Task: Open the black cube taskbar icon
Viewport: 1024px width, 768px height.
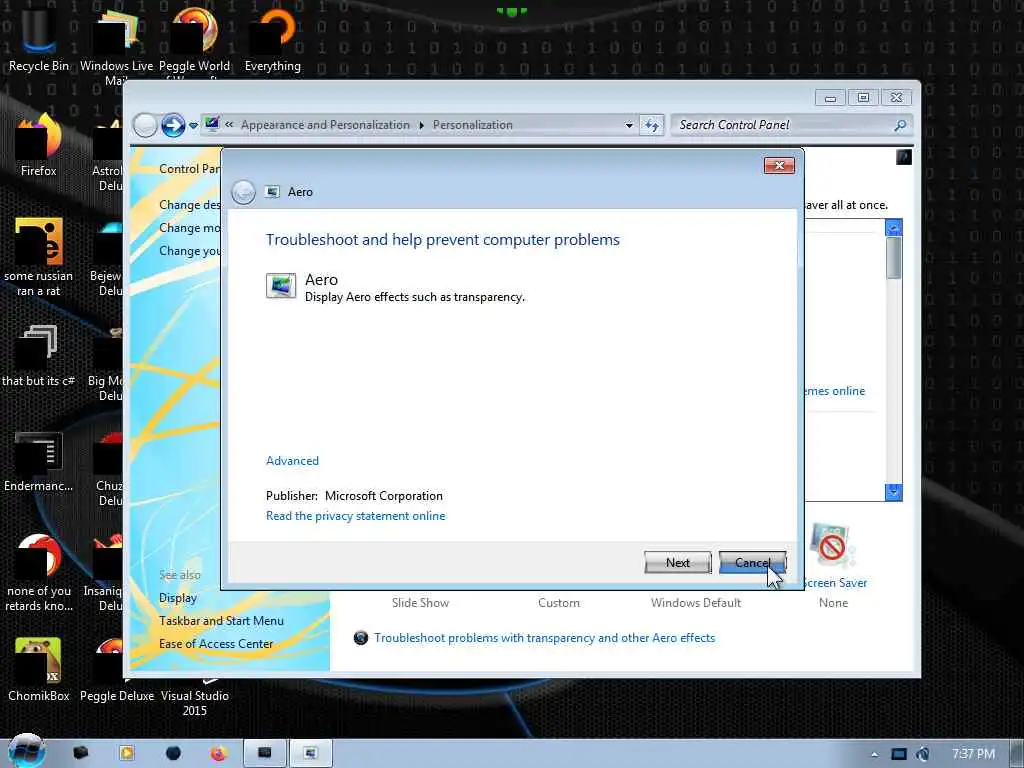Action: click(81, 753)
